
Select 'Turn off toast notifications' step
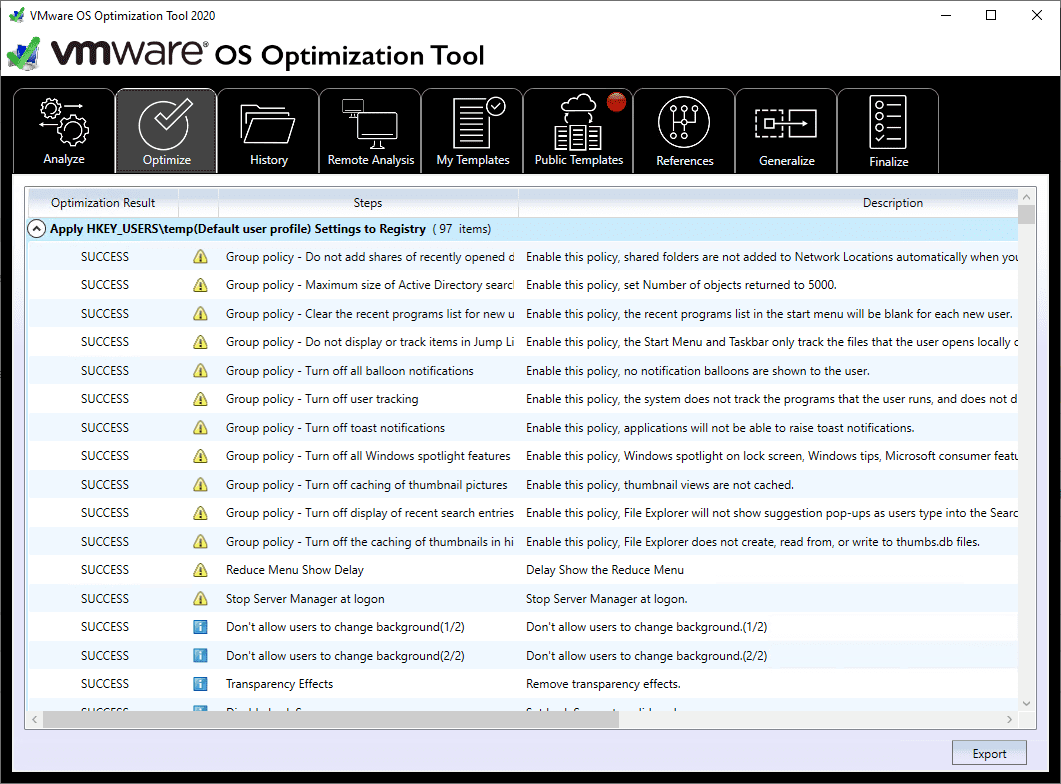[x=336, y=428]
